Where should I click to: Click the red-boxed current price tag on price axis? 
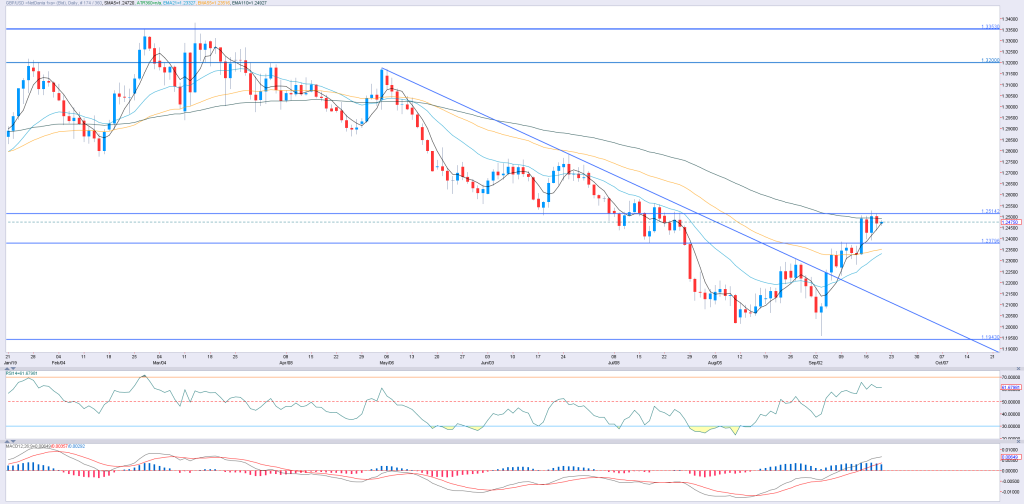pyautogui.click(x=1011, y=222)
